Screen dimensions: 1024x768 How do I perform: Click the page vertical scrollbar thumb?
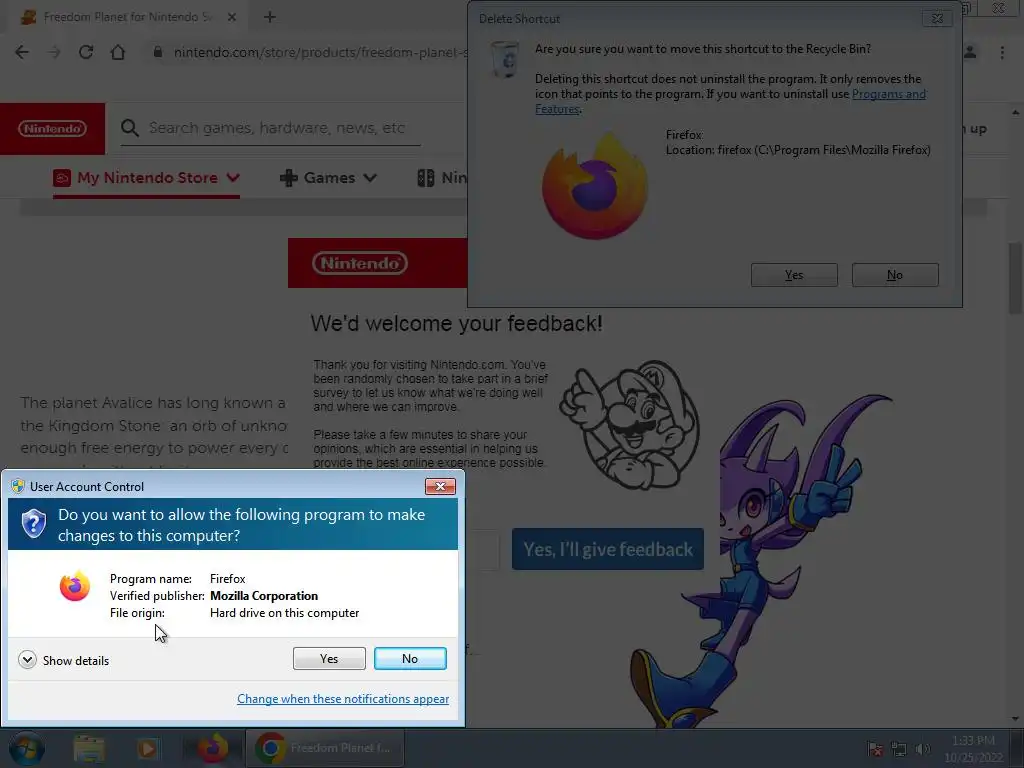tap(1015, 278)
